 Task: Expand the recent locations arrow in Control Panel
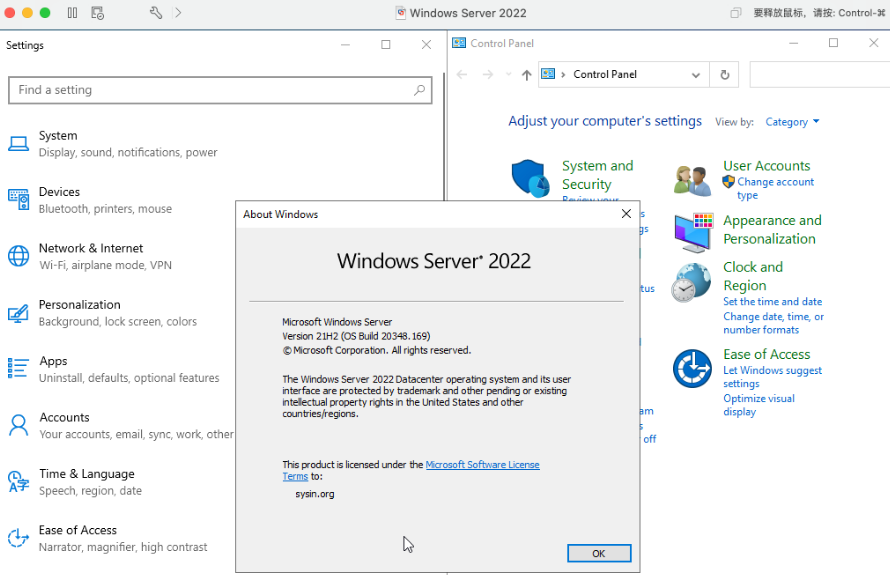click(508, 75)
